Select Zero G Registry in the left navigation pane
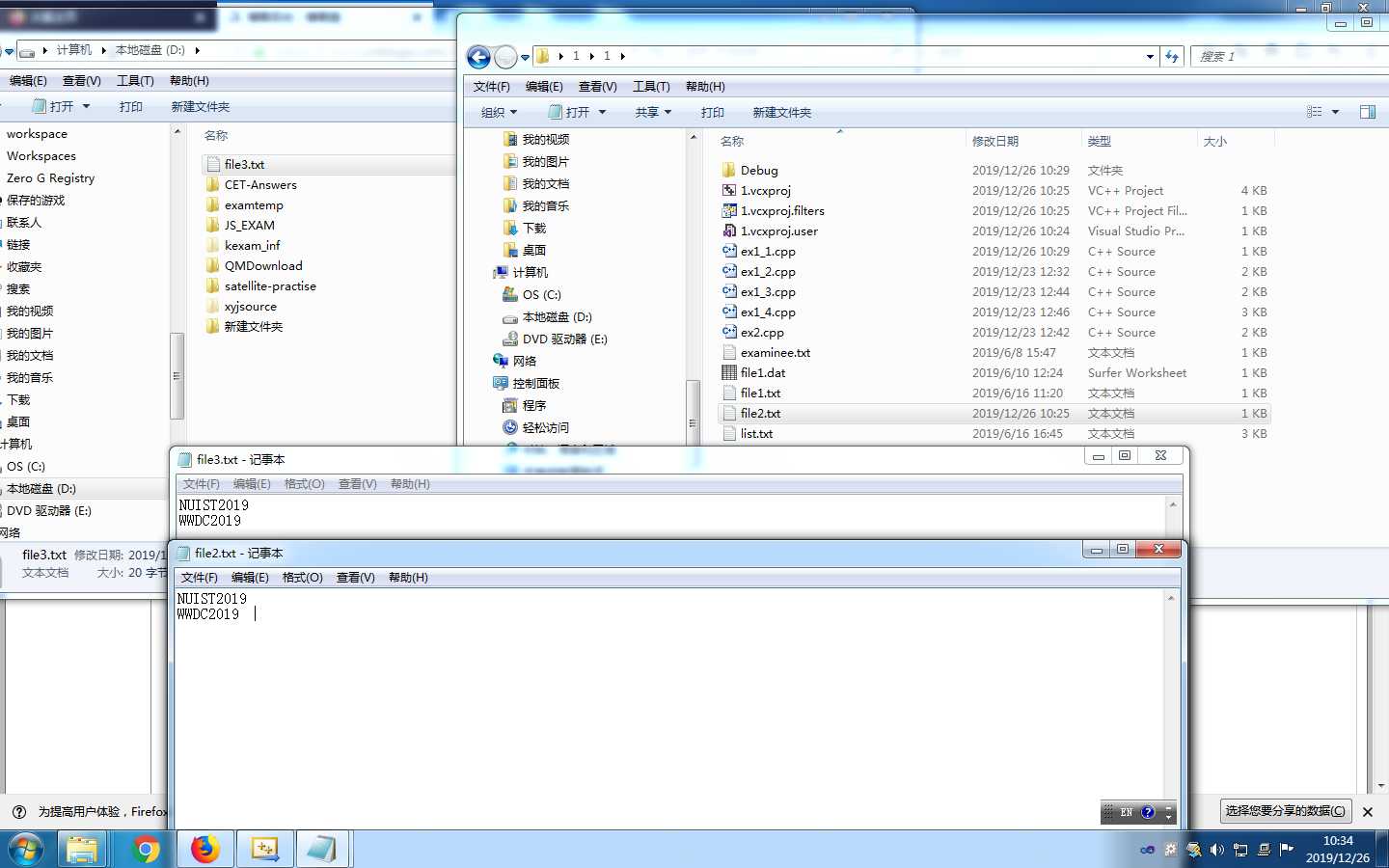This screenshot has height=868, width=1389. point(50,177)
